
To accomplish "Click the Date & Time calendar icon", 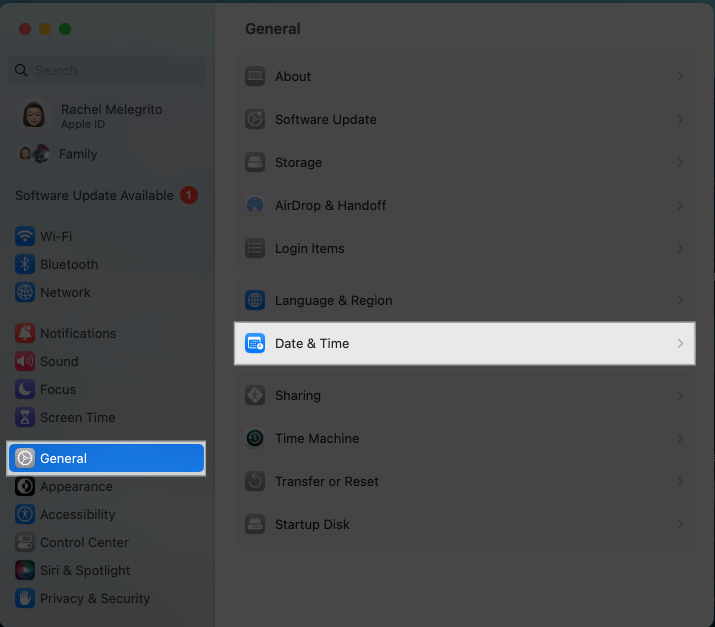I will [255, 343].
